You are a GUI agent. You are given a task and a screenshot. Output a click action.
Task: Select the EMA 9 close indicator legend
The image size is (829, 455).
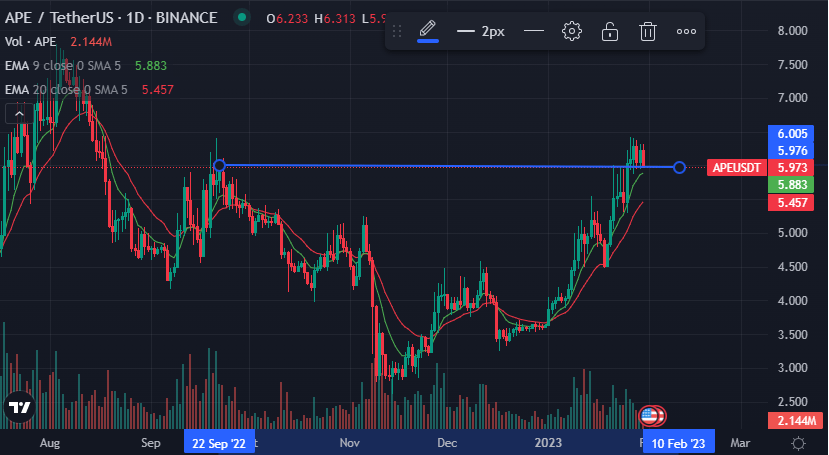63,66
